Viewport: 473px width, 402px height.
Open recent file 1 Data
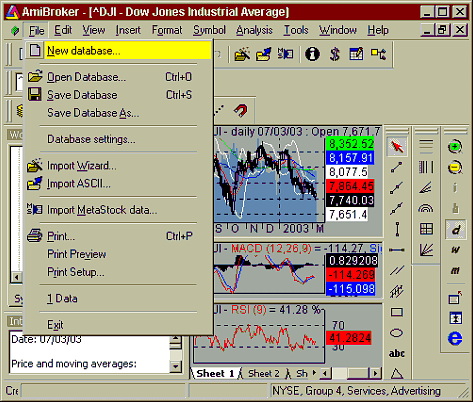click(x=118, y=299)
